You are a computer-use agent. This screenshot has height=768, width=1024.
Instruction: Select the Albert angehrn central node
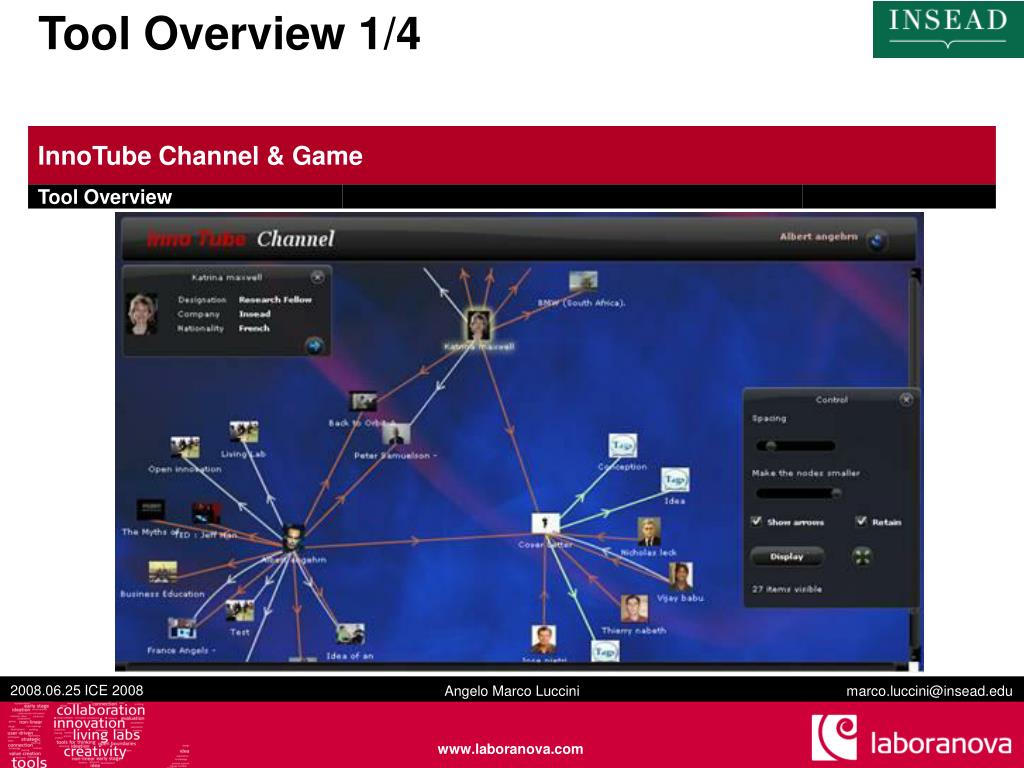[x=293, y=538]
